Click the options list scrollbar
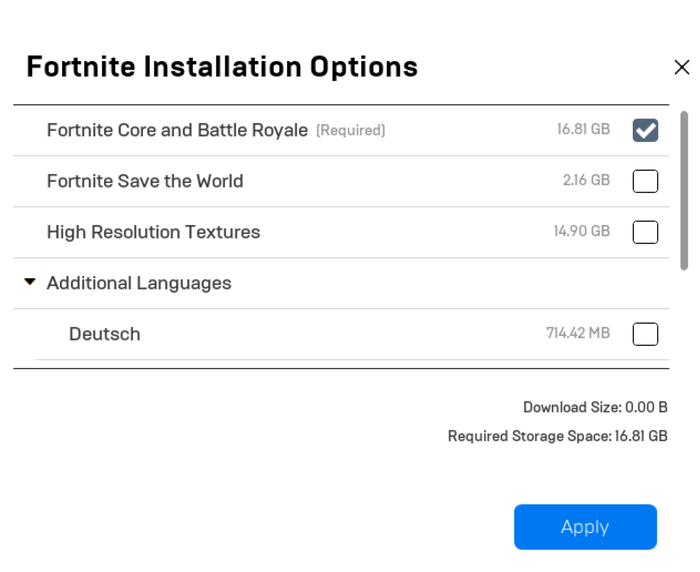 684,191
